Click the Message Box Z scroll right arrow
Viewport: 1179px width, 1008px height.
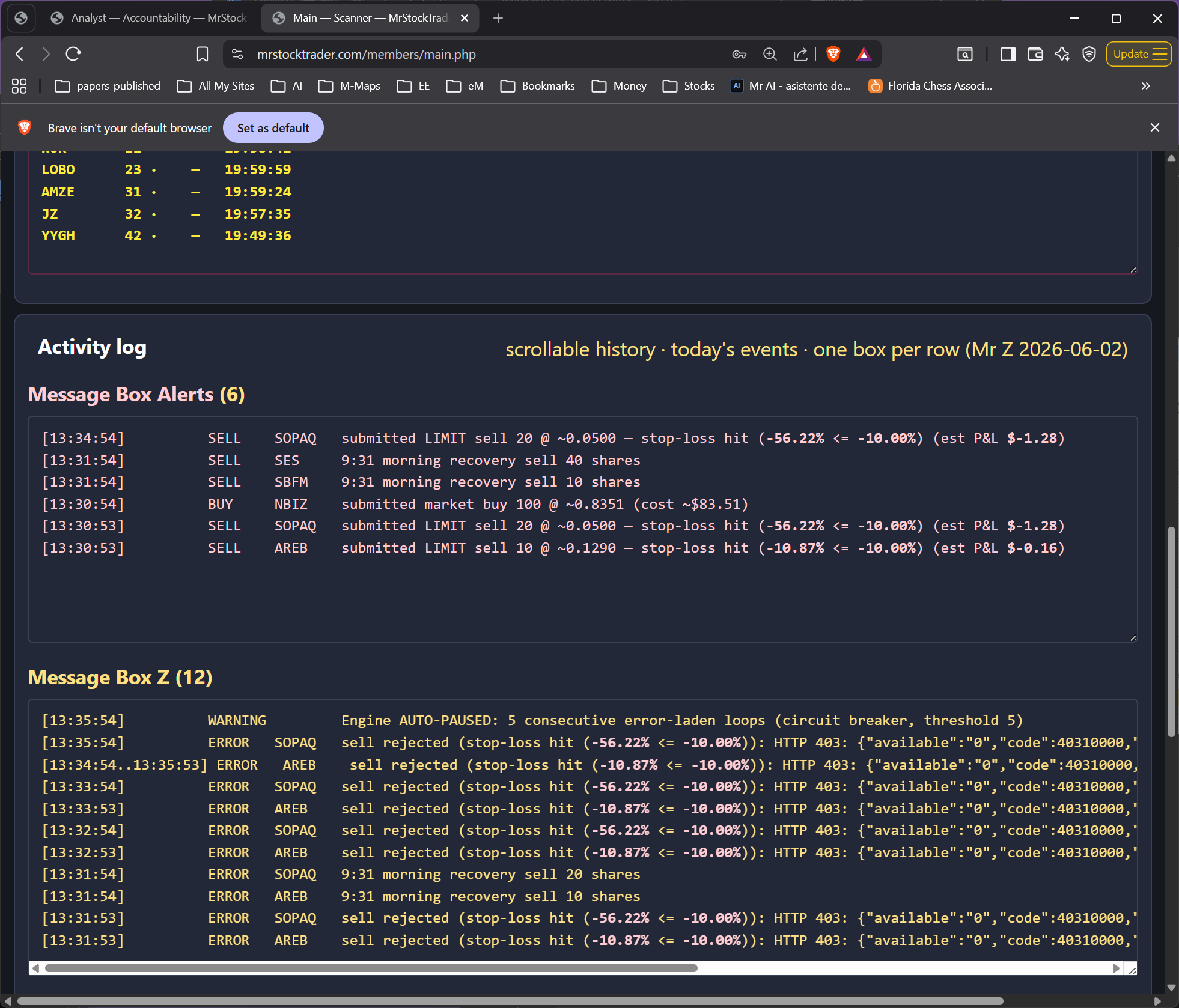coord(1116,968)
